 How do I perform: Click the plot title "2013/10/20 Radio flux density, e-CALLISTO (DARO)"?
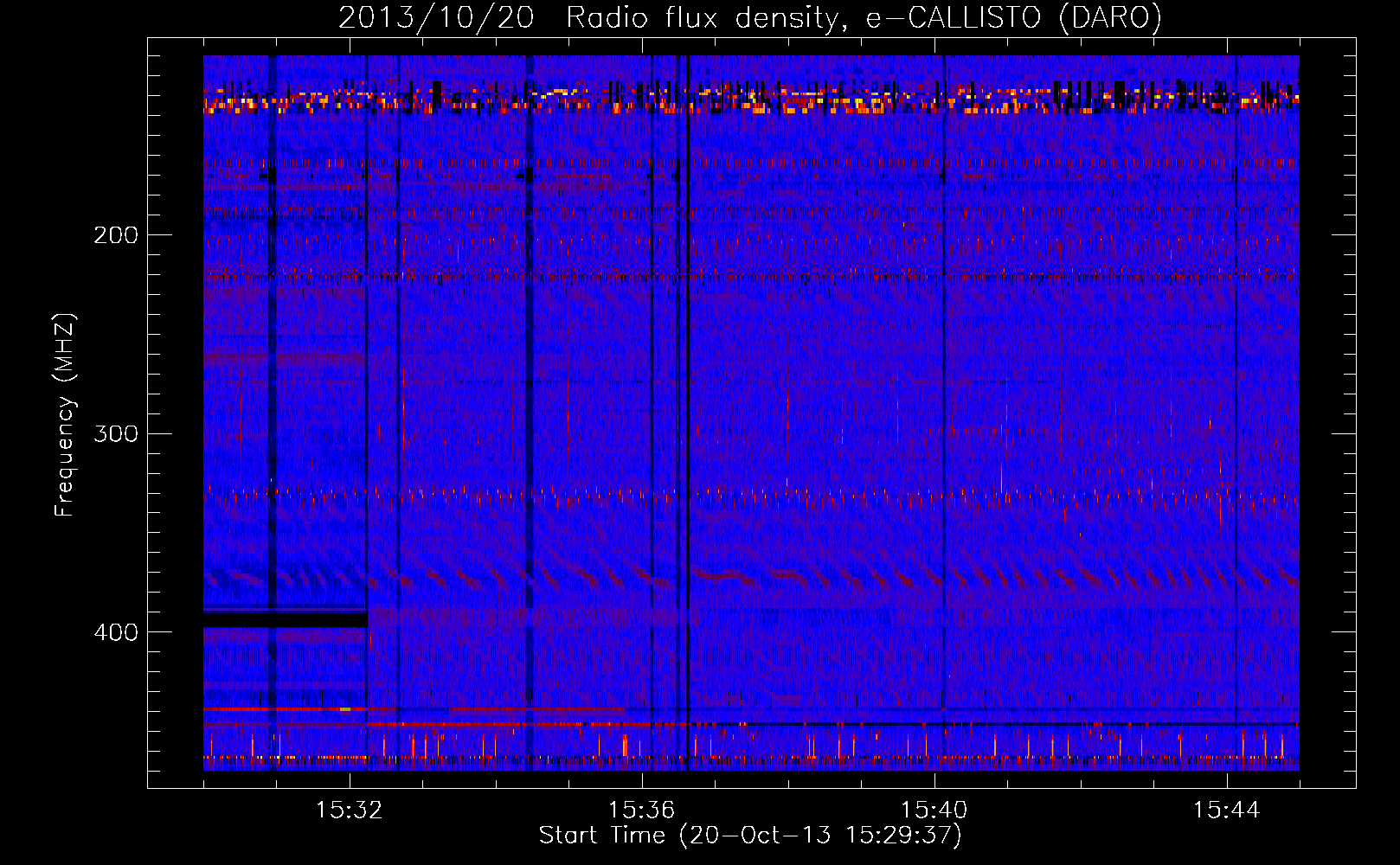pyautogui.click(x=750, y=17)
